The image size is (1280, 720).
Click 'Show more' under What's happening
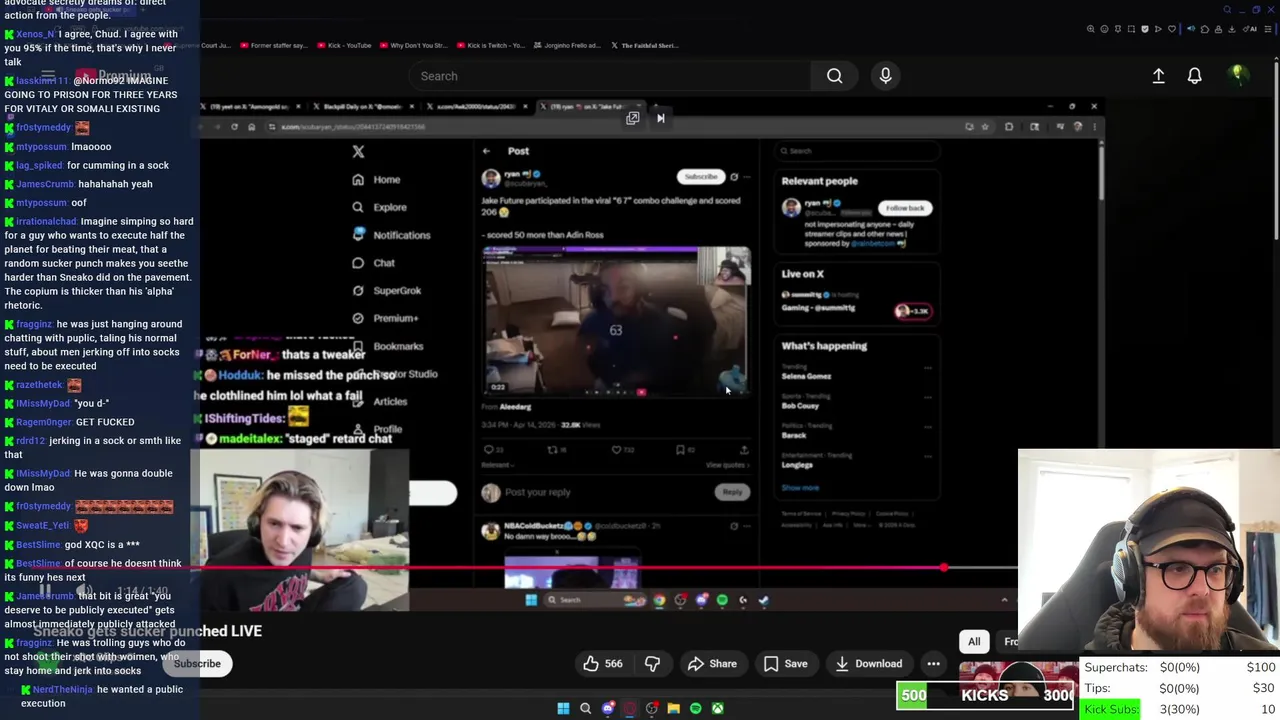(x=800, y=488)
